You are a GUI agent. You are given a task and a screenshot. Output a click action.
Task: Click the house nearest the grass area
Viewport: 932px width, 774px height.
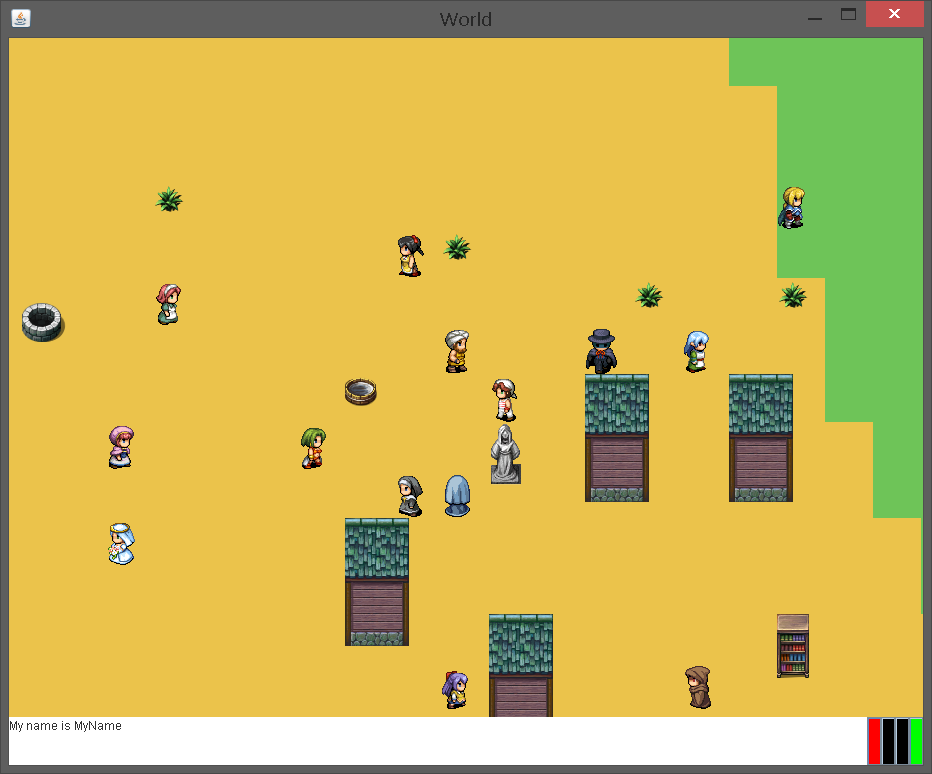(x=761, y=438)
